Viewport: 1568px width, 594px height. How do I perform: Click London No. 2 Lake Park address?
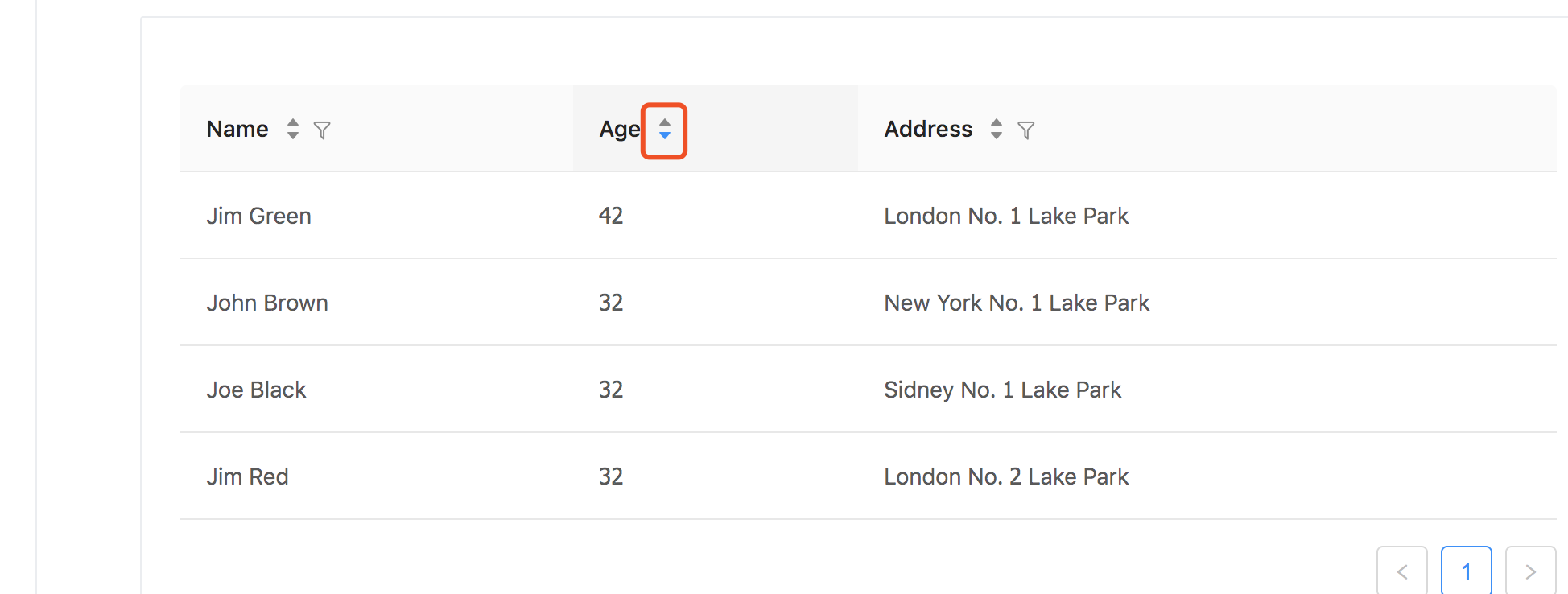(1006, 476)
